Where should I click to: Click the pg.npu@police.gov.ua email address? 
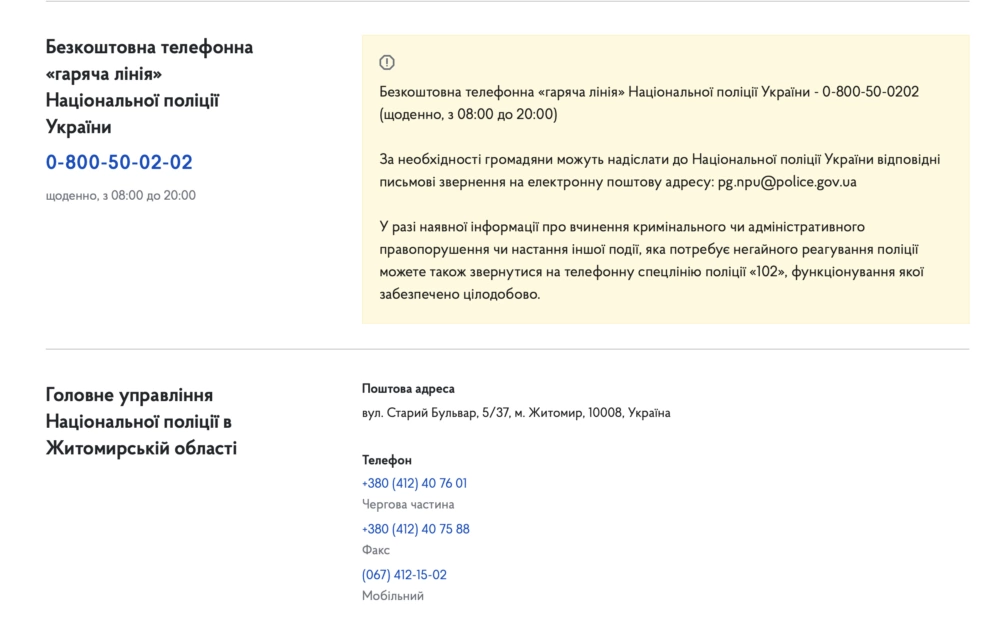[x=787, y=182]
